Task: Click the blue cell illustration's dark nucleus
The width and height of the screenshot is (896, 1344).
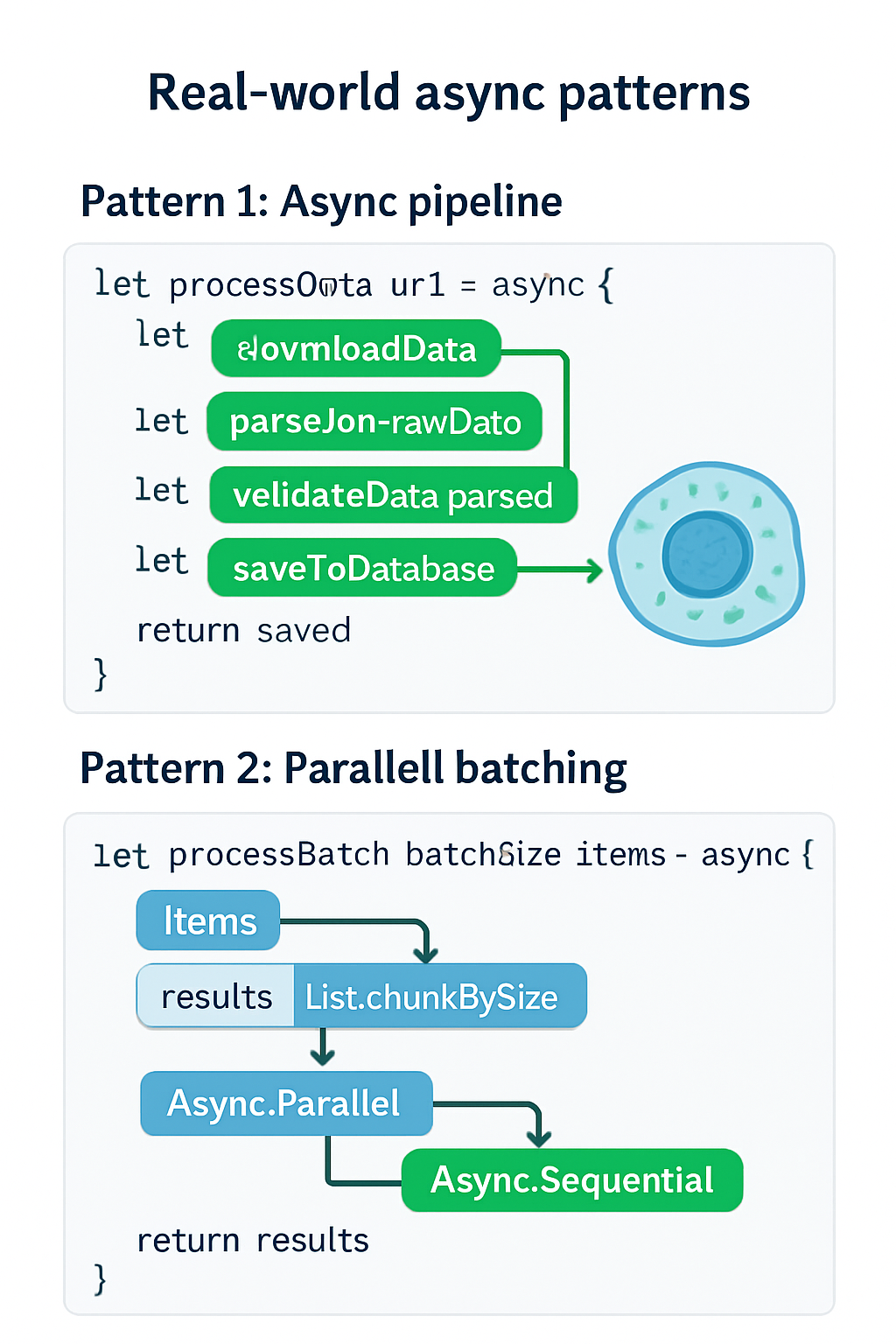Action: click(x=707, y=555)
